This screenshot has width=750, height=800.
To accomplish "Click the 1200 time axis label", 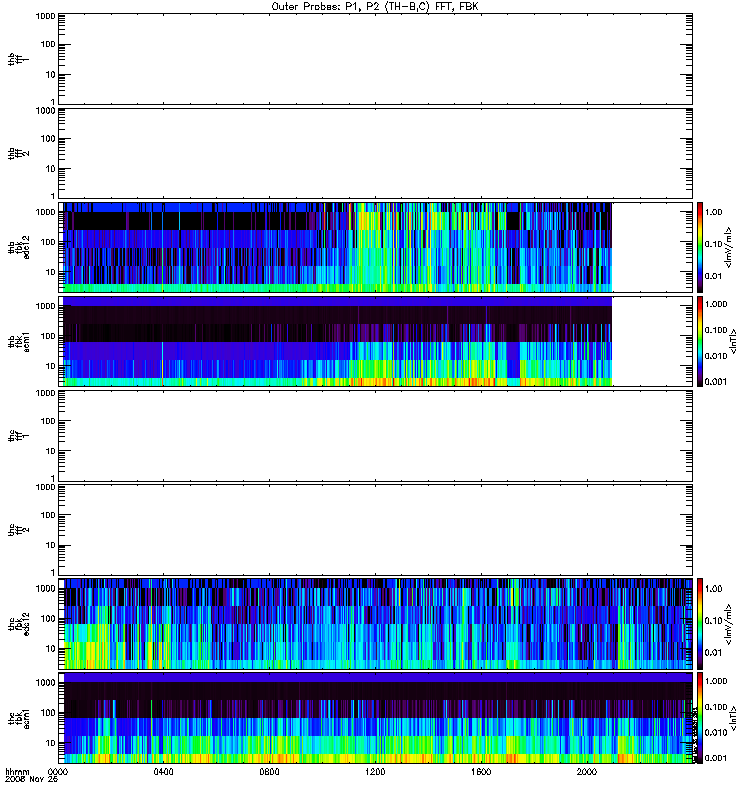I will (x=376, y=771).
